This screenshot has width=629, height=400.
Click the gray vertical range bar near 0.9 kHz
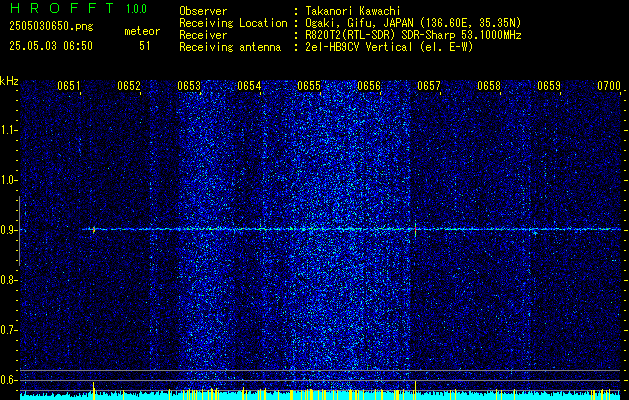pos(19,231)
